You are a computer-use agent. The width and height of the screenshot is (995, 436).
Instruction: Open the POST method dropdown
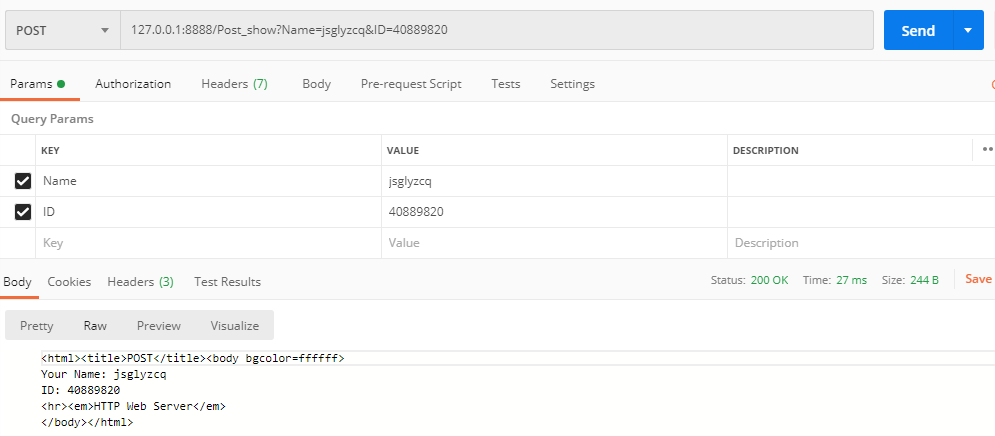pyautogui.click(x=63, y=30)
